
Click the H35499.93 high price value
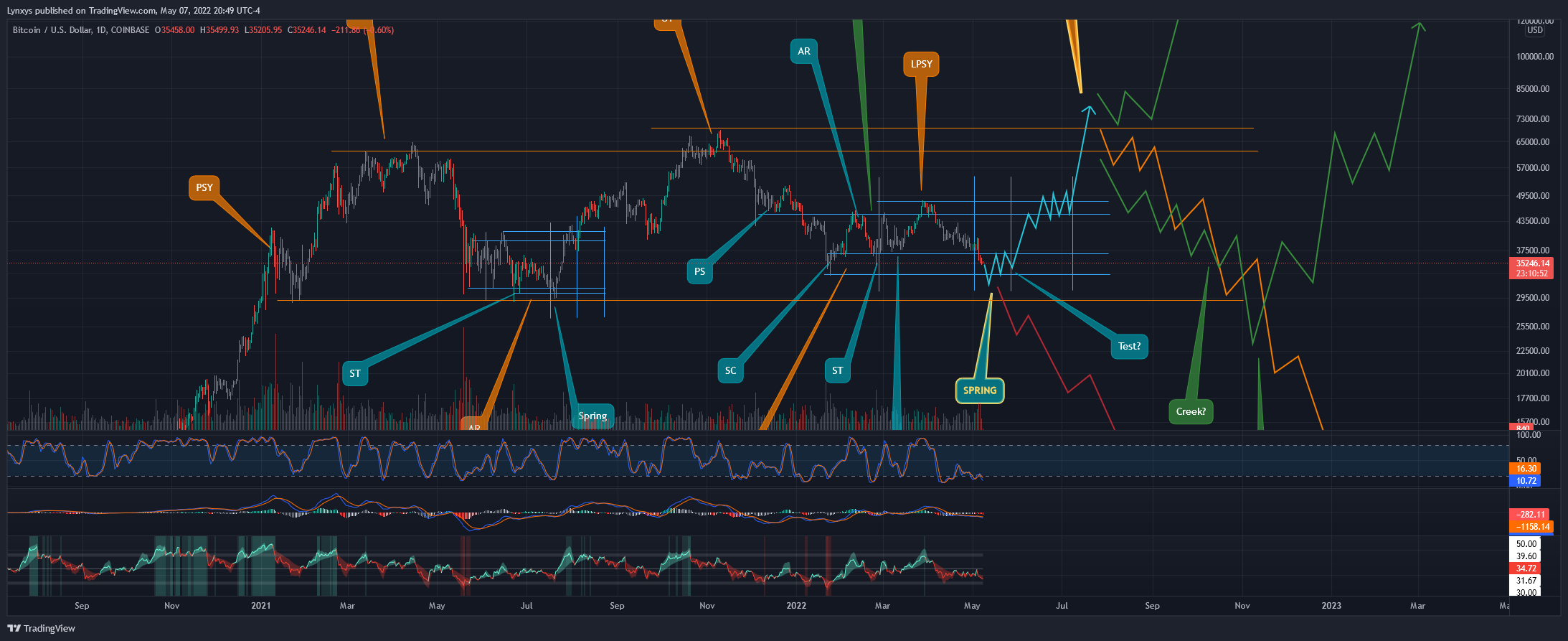point(219,30)
